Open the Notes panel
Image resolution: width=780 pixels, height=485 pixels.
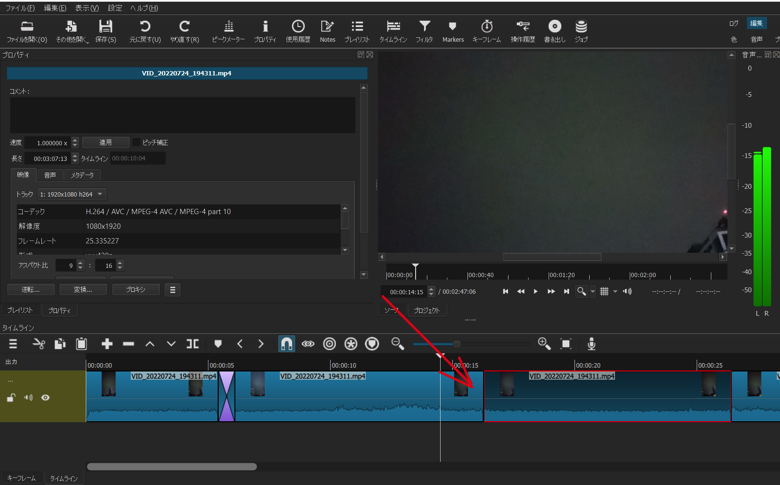(x=327, y=31)
